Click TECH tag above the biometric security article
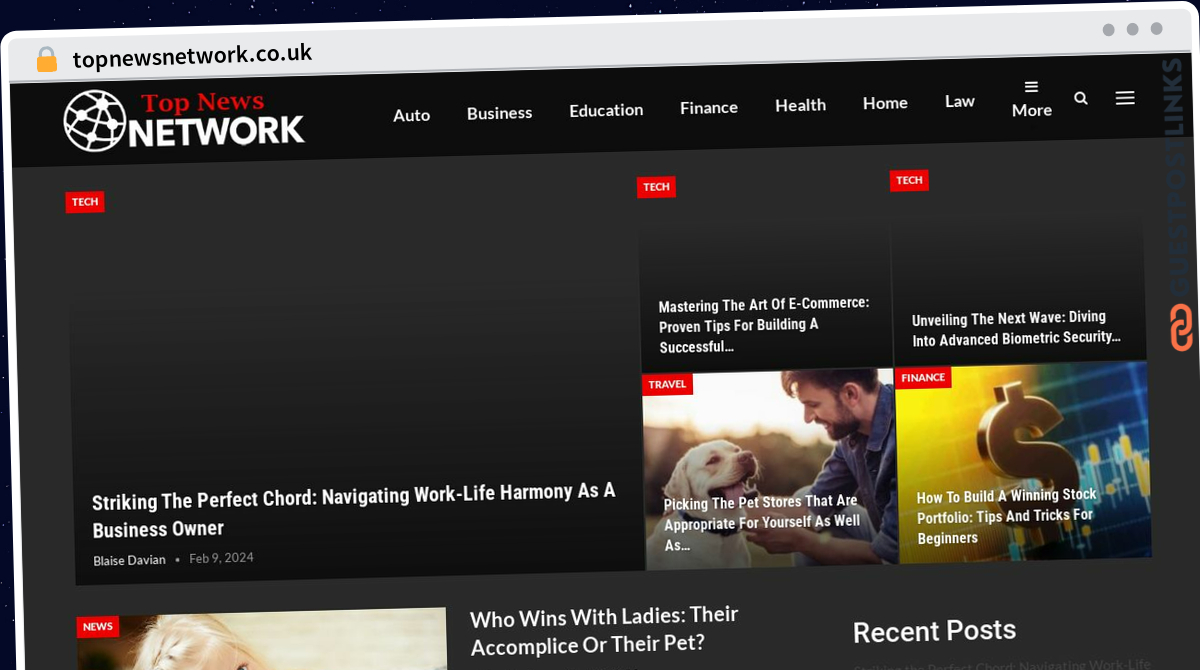Screen dimensions: 1200x670 909,180
